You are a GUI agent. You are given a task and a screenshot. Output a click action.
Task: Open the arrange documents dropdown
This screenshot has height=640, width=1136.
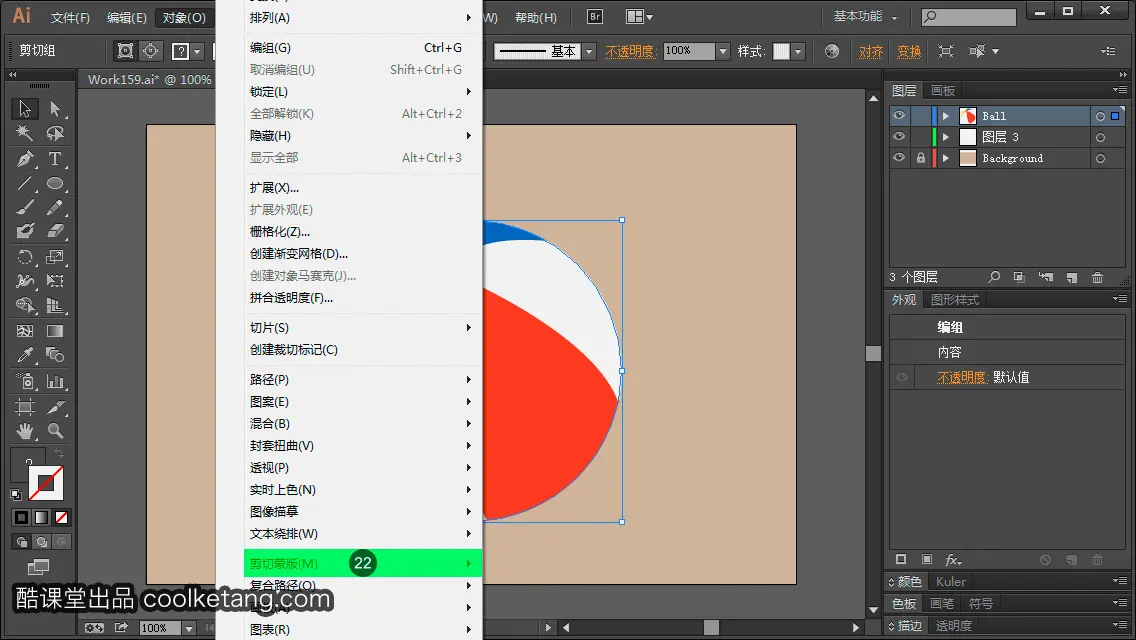[639, 16]
